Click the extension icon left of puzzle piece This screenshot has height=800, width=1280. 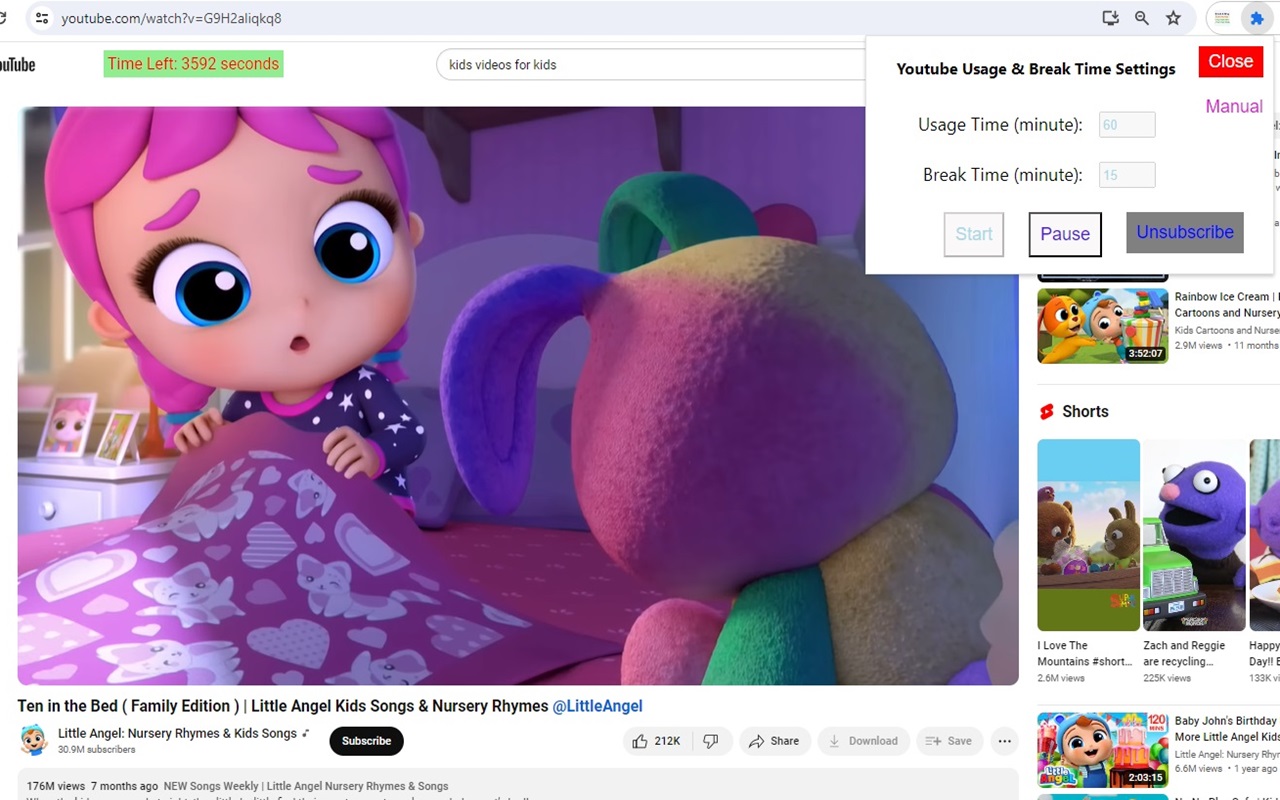1222,18
